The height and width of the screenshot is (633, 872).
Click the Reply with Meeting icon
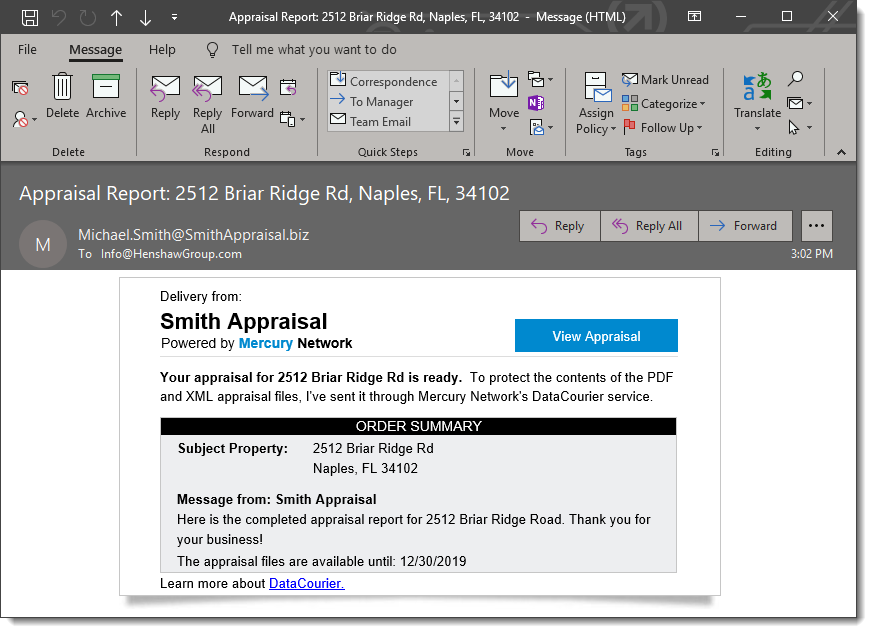288,87
